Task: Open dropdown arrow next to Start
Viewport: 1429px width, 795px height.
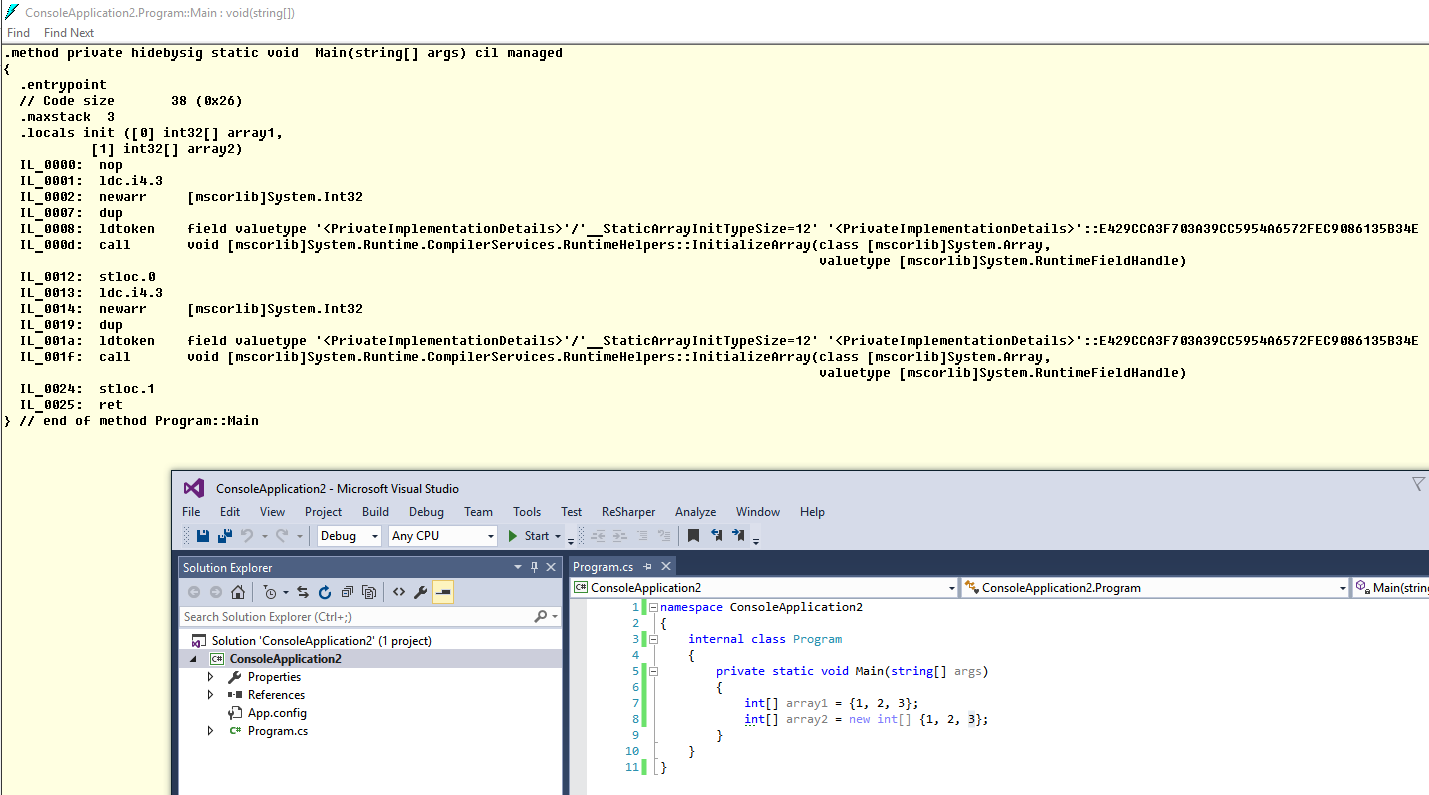Action: click(558, 536)
